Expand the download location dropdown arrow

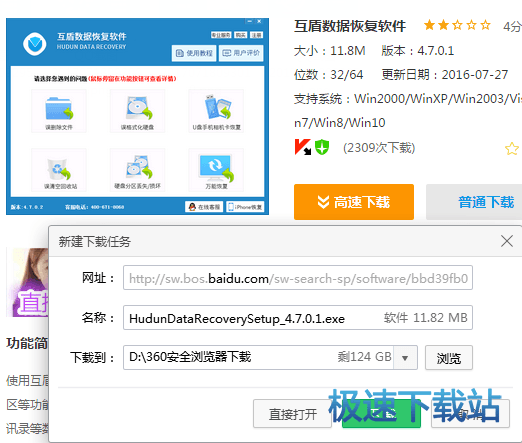click(x=405, y=358)
